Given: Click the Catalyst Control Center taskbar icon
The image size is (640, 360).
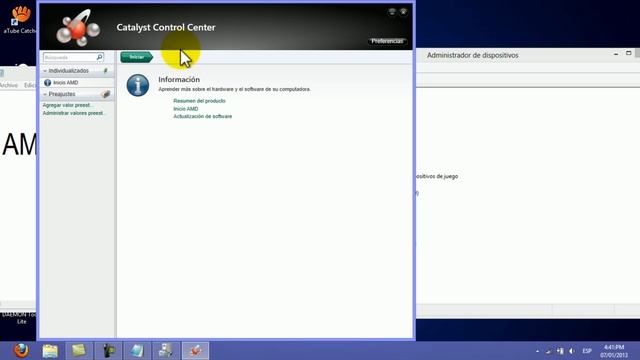Looking at the screenshot, I should click(195, 351).
